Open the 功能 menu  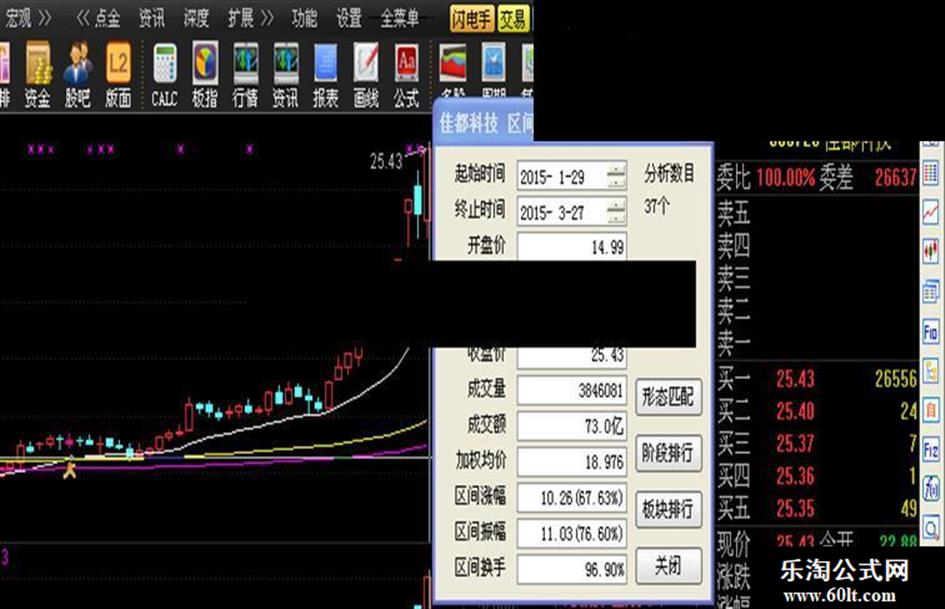click(304, 18)
